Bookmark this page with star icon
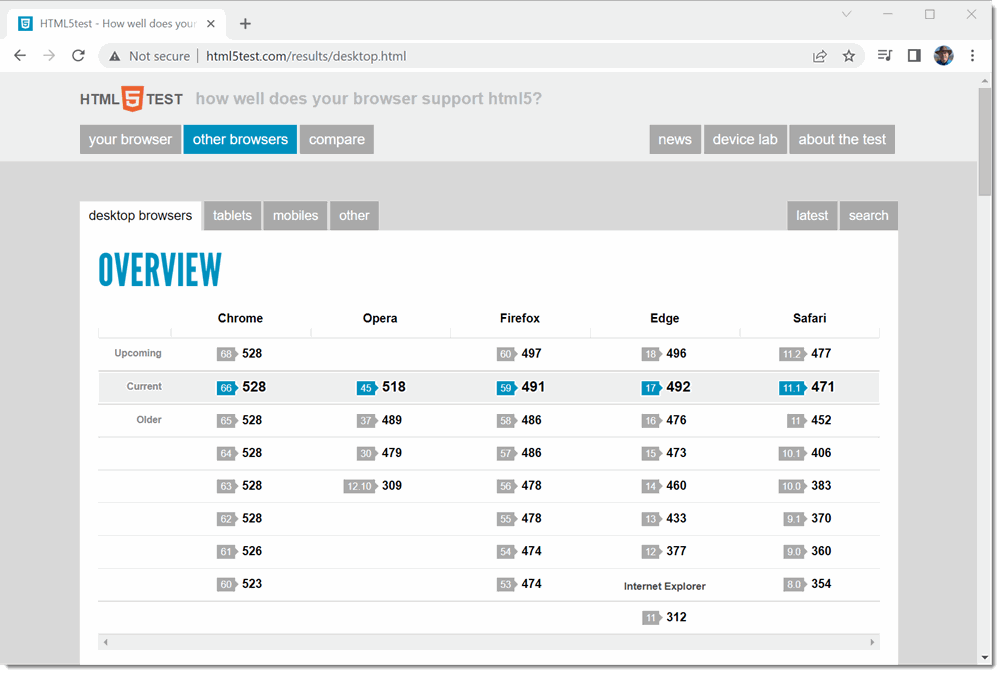Viewport: 1001px width, 674px height. tap(848, 56)
